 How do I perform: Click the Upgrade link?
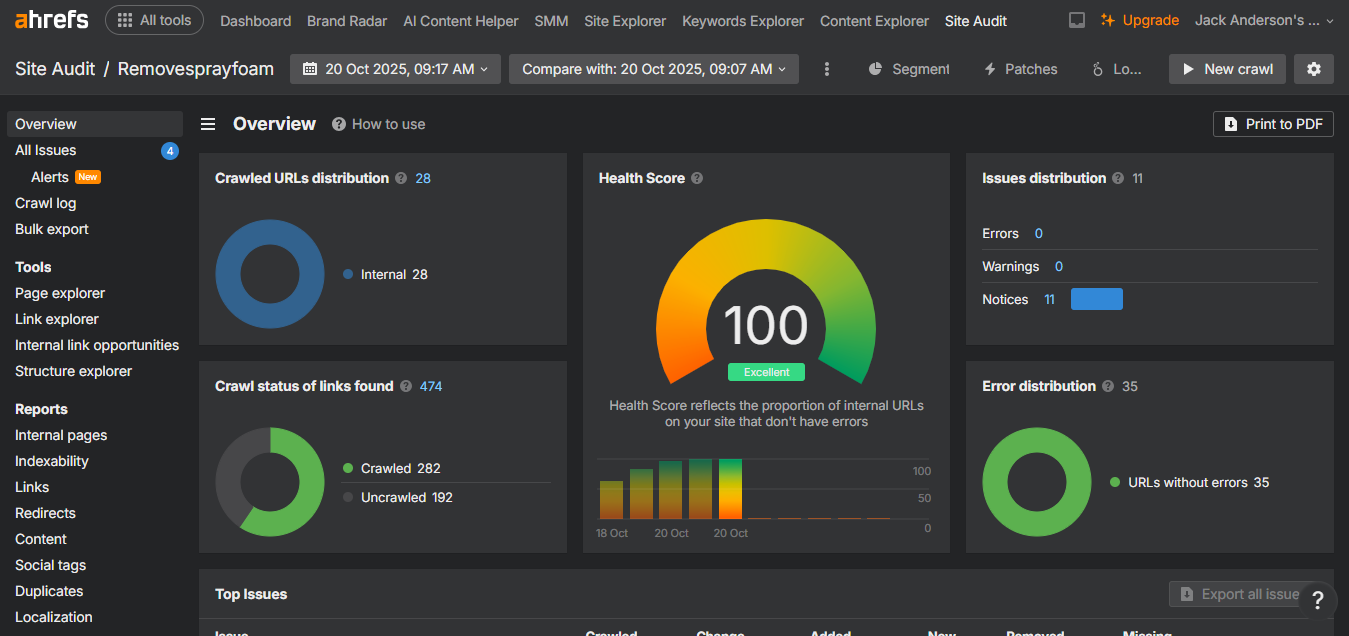[1140, 20]
